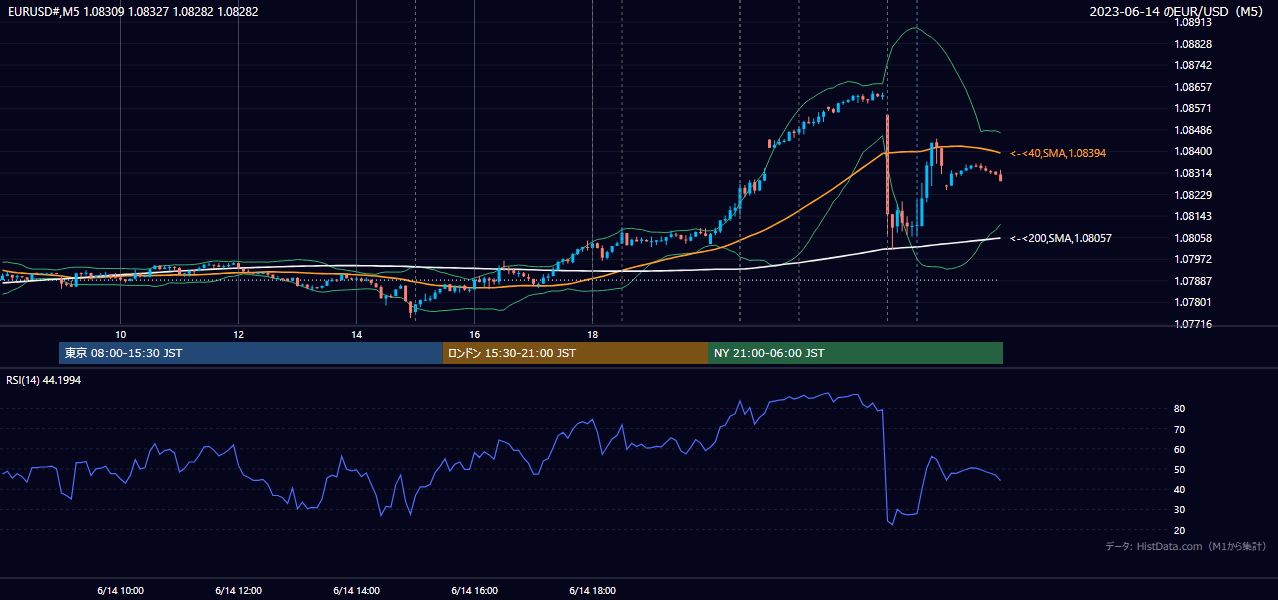Click price axis value 1.08742
The image size is (1278, 600).
point(1194,65)
